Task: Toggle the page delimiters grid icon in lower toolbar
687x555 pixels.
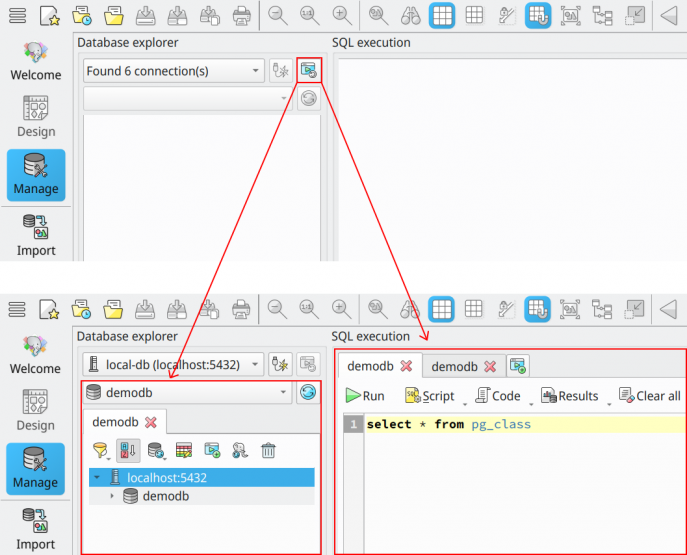Action: 474,310
